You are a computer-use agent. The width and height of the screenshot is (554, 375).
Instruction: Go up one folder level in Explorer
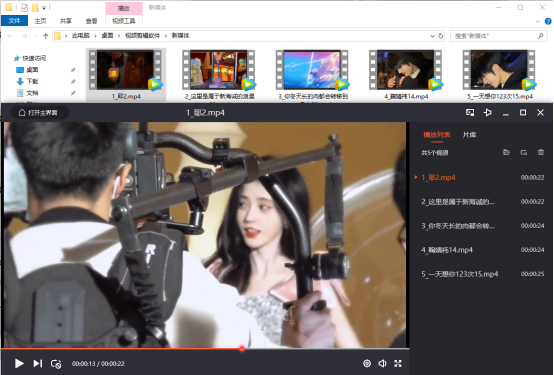coord(45,36)
